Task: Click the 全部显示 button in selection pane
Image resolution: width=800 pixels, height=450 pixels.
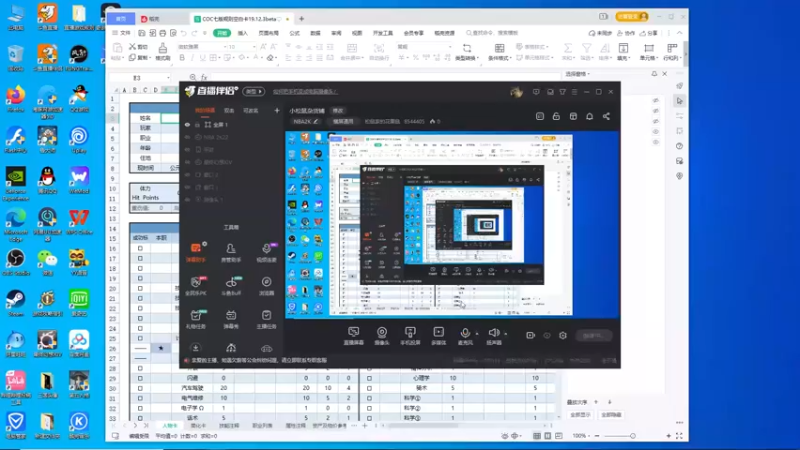Action: (x=580, y=415)
